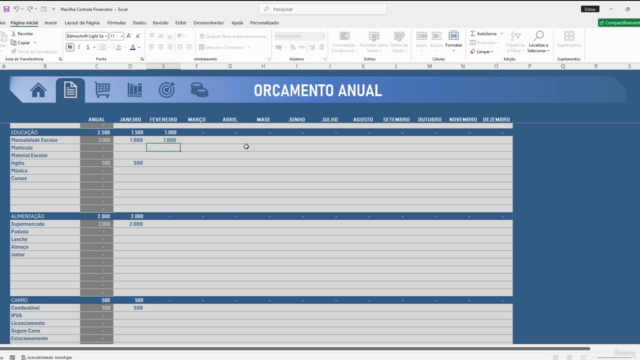
Task: Click the Pesquisar search box
Action: 322,9
